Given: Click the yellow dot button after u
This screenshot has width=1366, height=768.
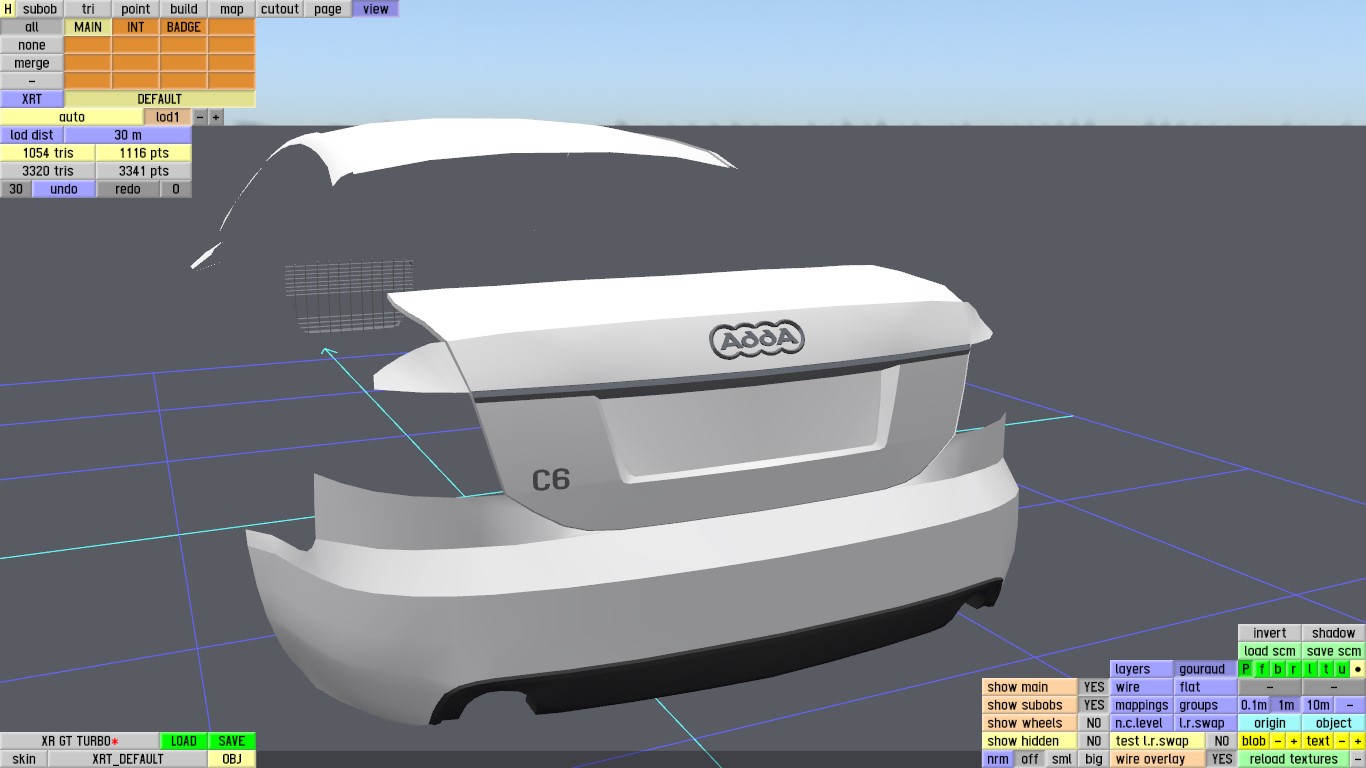Looking at the screenshot, I should tap(1358, 669).
